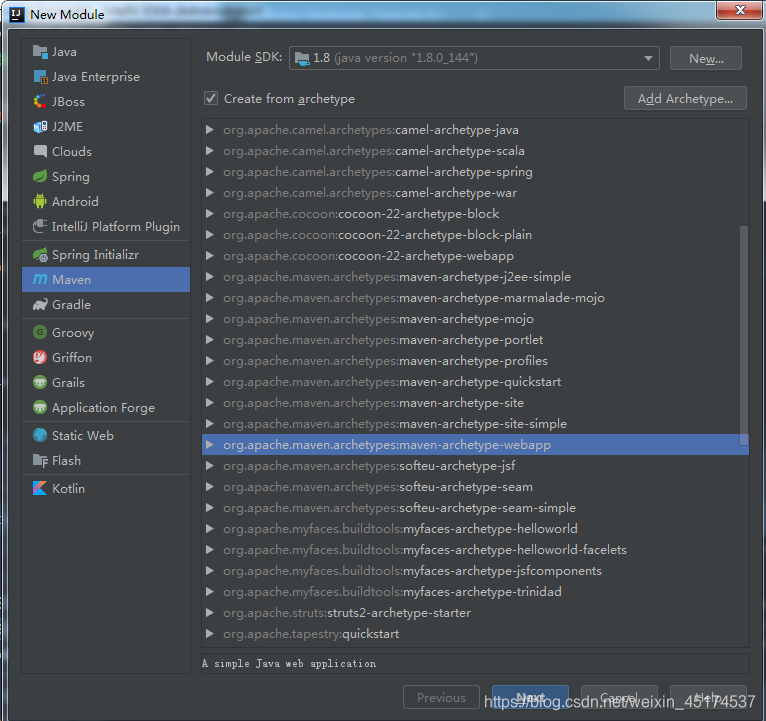This screenshot has width=766, height=721.
Task: Click the Java folder icon in sidebar
Action: click(x=40, y=51)
